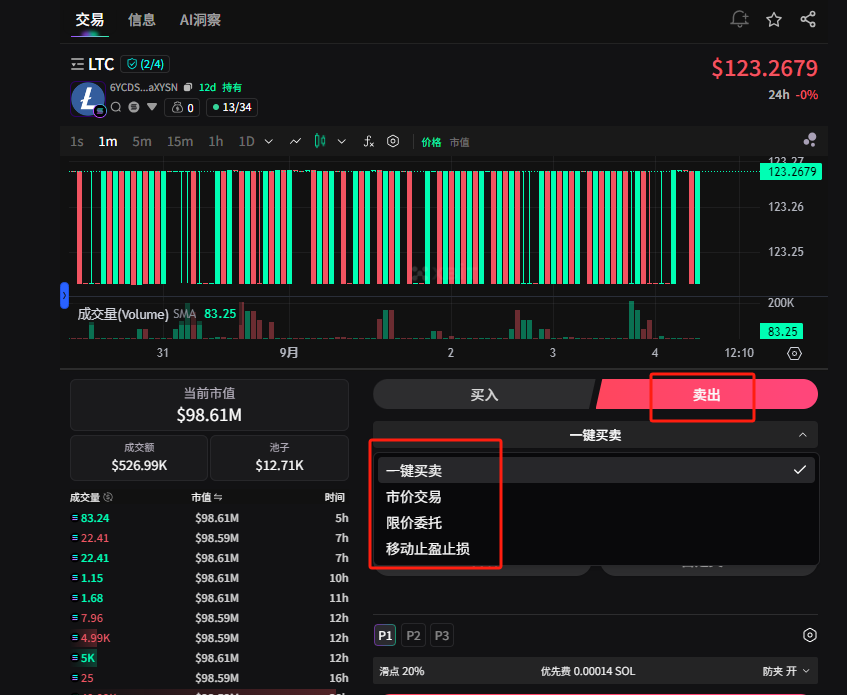Select the 卖出 sell tab
This screenshot has width=847, height=695.
point(707,395)
